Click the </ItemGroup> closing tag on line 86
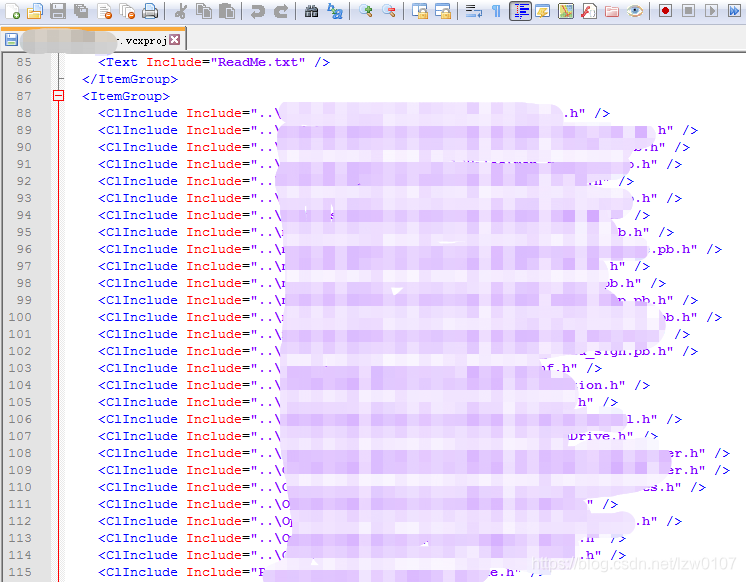The width and height of the screenshot is (746, 582). pos(130,79)
